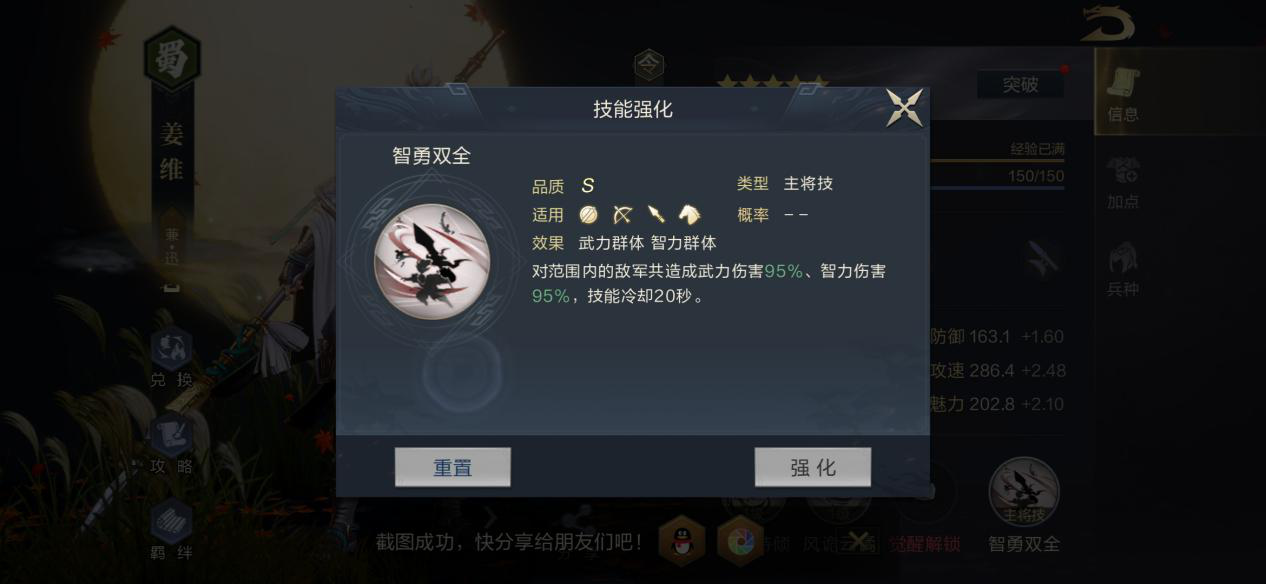Screen dimensions: 1266x584
Task: Tap the 攻略 strategy guide icon
Action: click(x=171, y=444)
